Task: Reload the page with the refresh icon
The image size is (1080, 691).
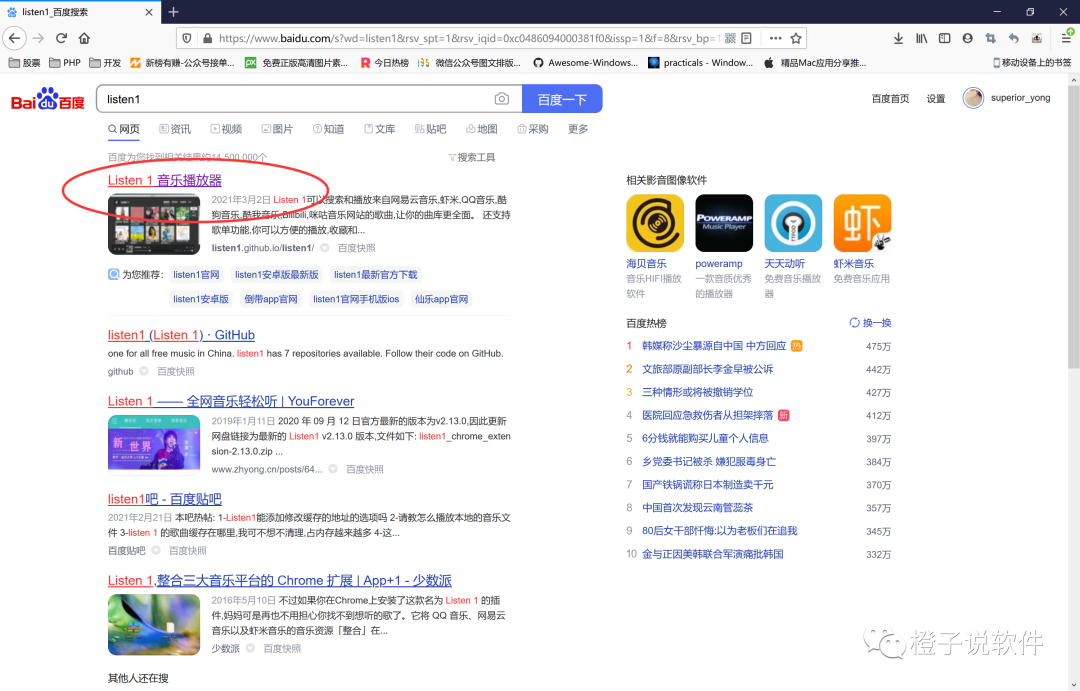Action: [61, 38]
